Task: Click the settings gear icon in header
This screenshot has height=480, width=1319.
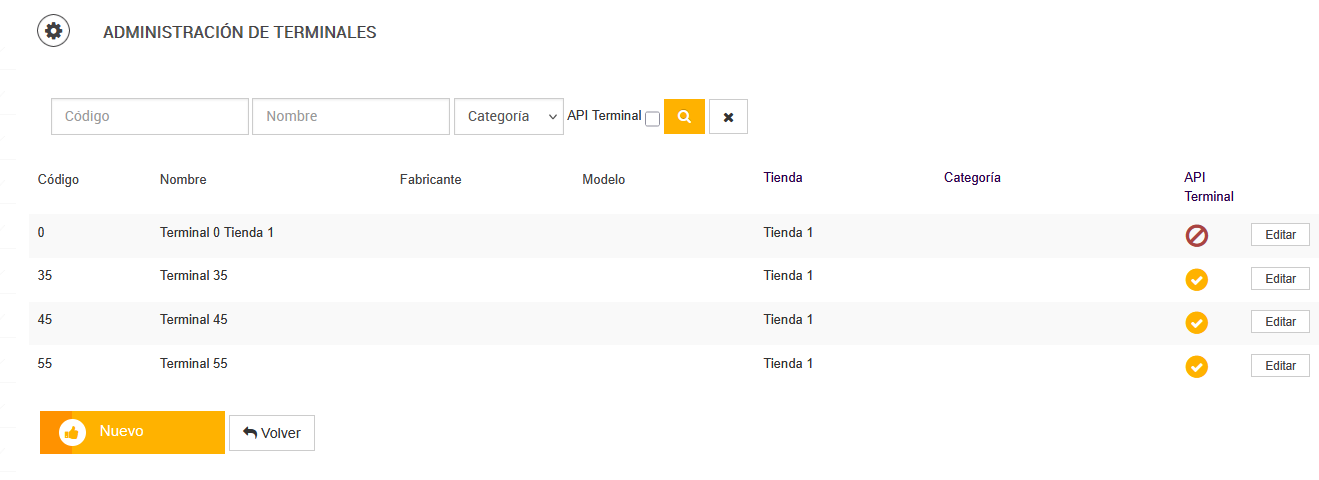Action: coord(53,31)
